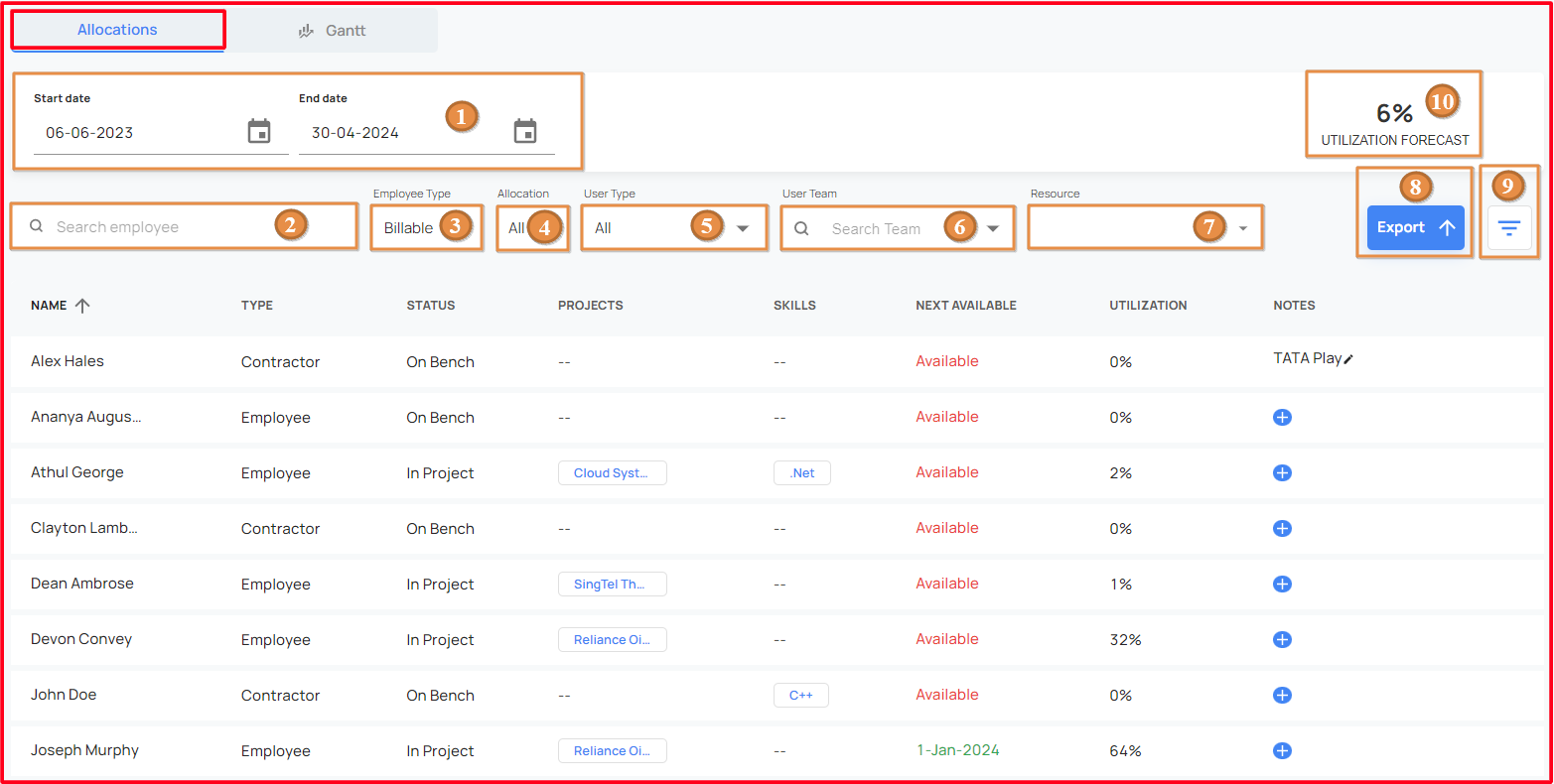Click the Export button
This screenshot has height=784, width=1554.
tap(1415, 227)
